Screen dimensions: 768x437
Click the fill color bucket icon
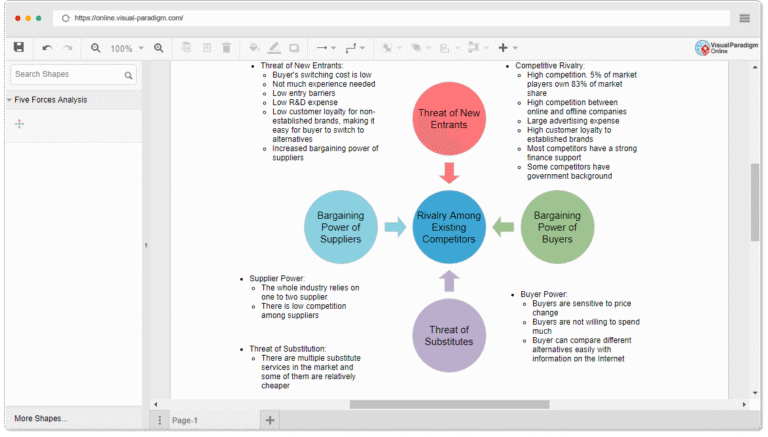[x=253, y=48]
